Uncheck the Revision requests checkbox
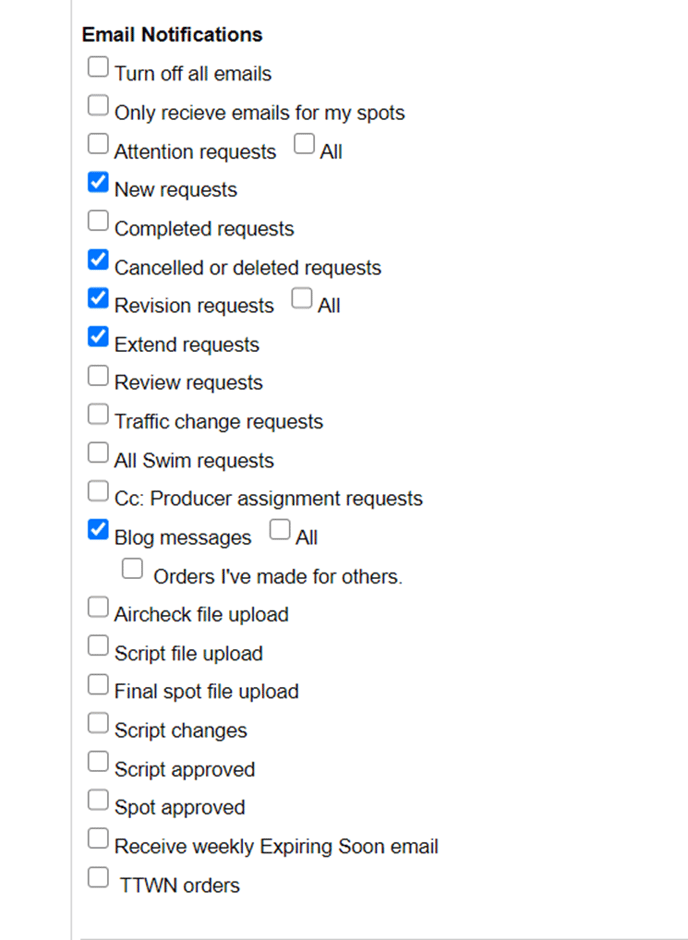The image size is (688, 940). [x=98, y=298]
